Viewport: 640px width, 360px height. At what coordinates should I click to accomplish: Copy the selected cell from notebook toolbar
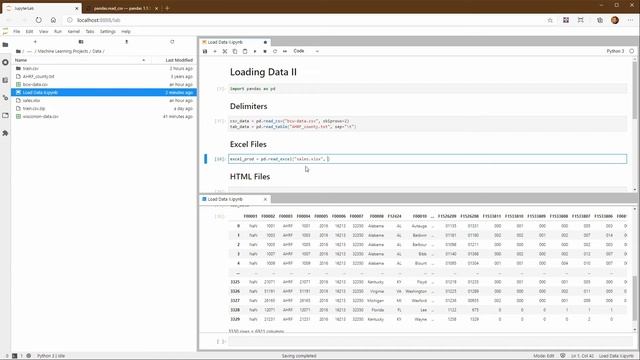[235, 51]
